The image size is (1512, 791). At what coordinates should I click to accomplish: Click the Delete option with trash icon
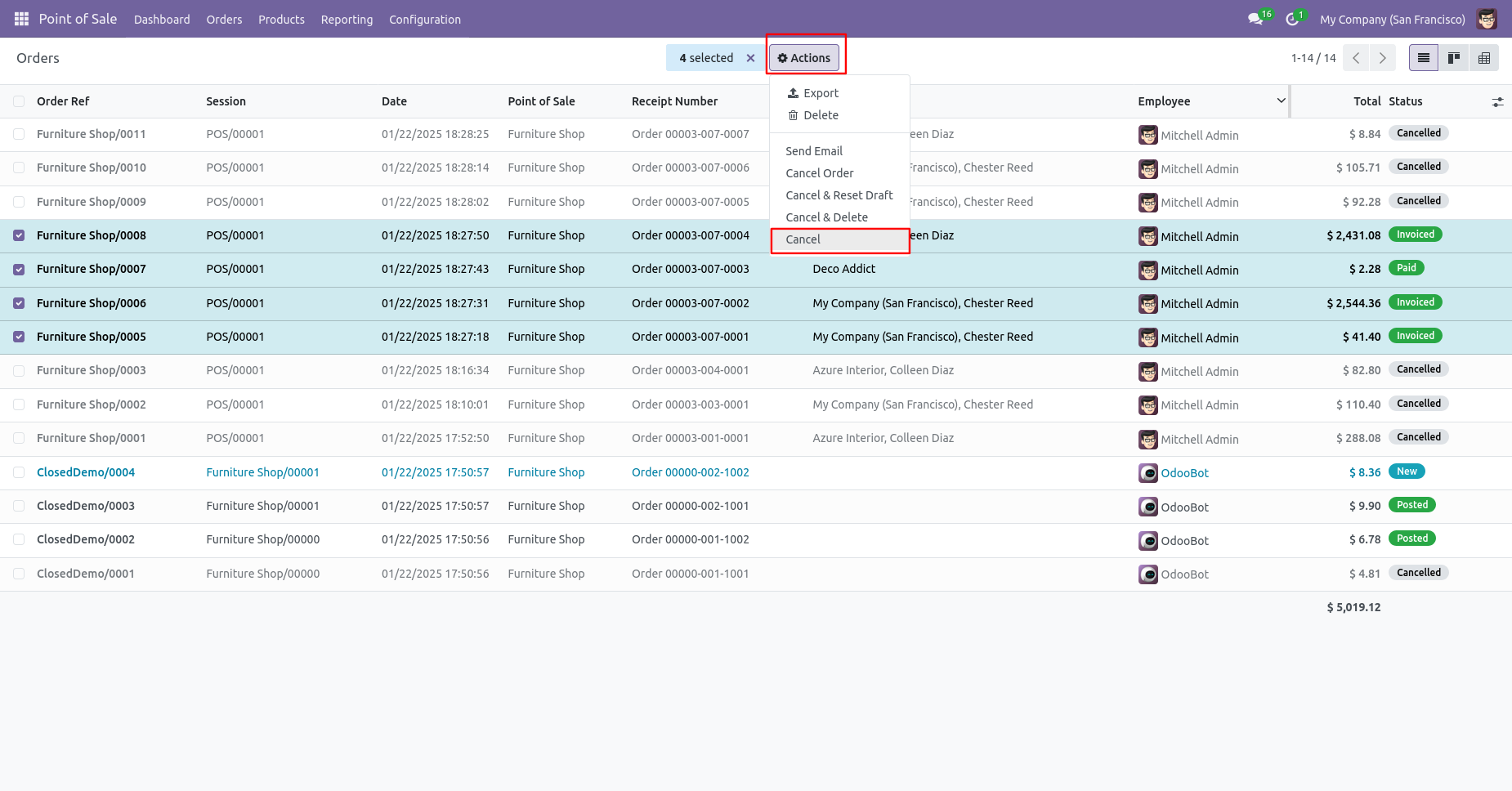click(x=839, y=115)
